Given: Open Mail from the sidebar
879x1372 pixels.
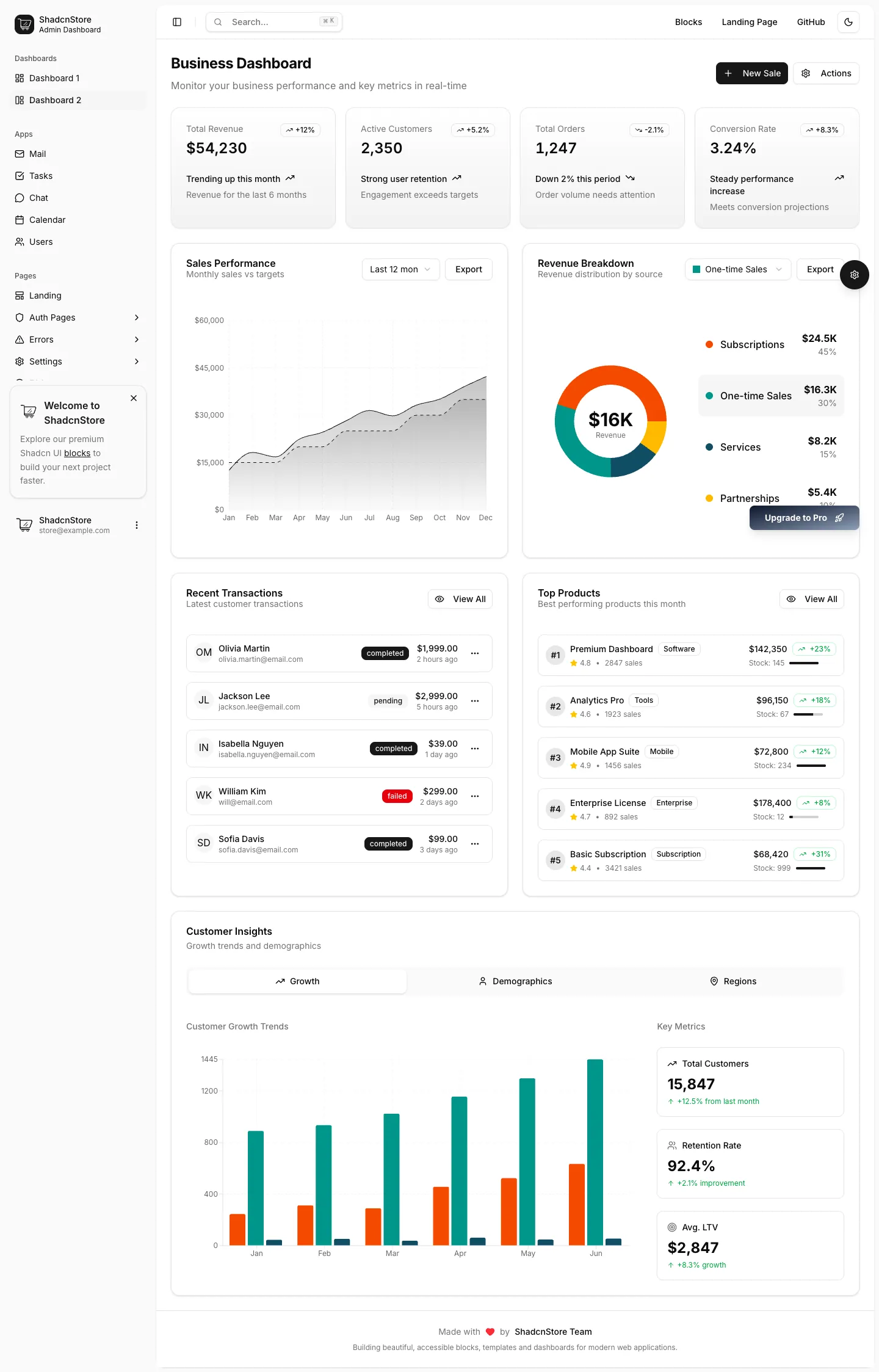Looking at the screenshot, I should [78, 154].
